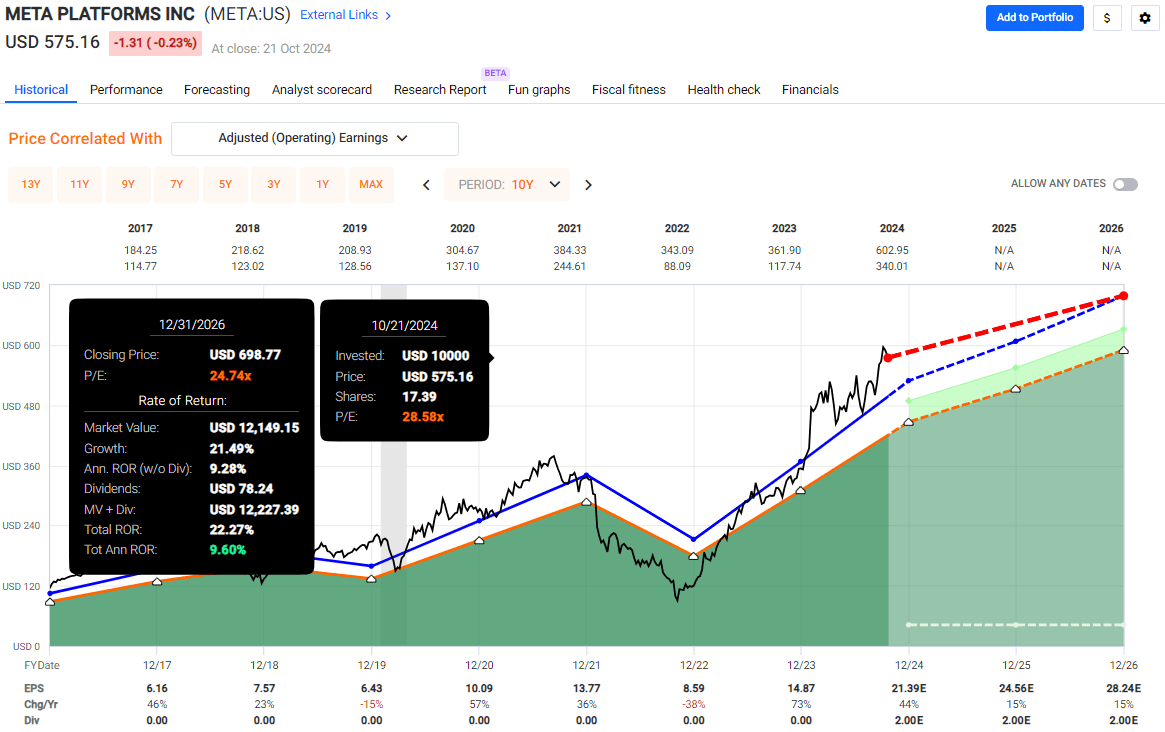This screenshot has height=732, width=1165.
Task: Click the dollar sign currency icon
Action: 1107,18
